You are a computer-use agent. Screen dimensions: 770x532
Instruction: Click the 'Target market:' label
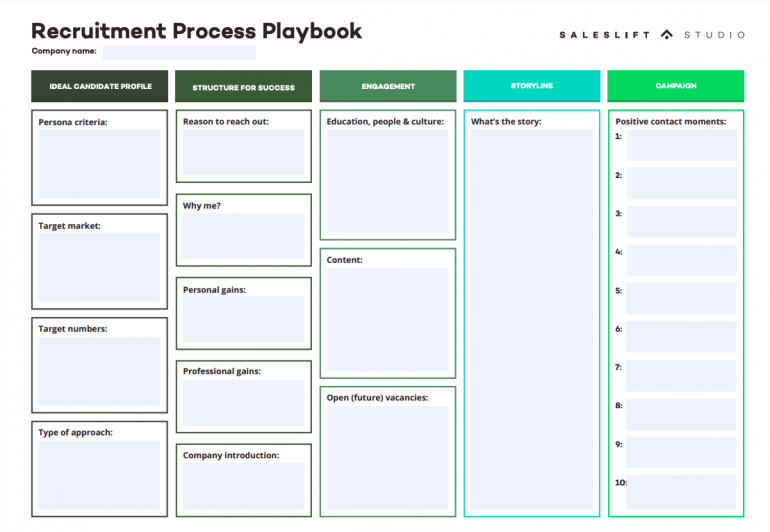69,226
